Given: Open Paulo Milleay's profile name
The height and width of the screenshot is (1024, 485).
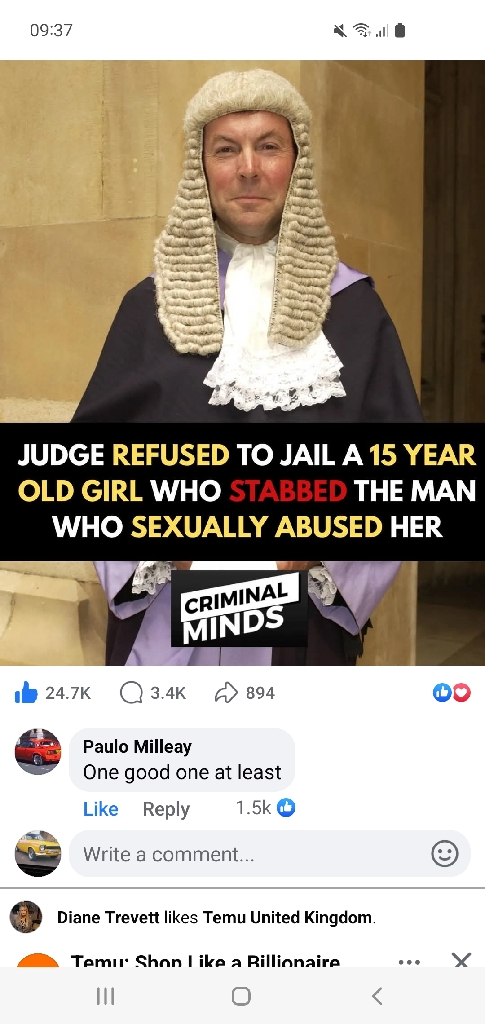Looking at the screenshot, I should coord(137,746).
